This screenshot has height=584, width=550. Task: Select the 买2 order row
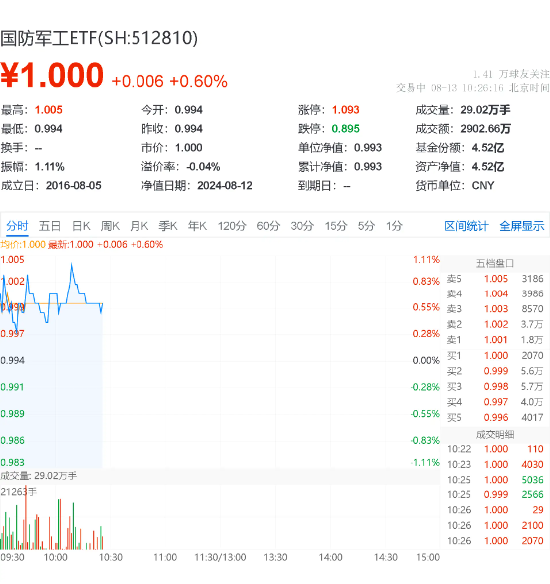pyautogui.click(x=495, y=371)
